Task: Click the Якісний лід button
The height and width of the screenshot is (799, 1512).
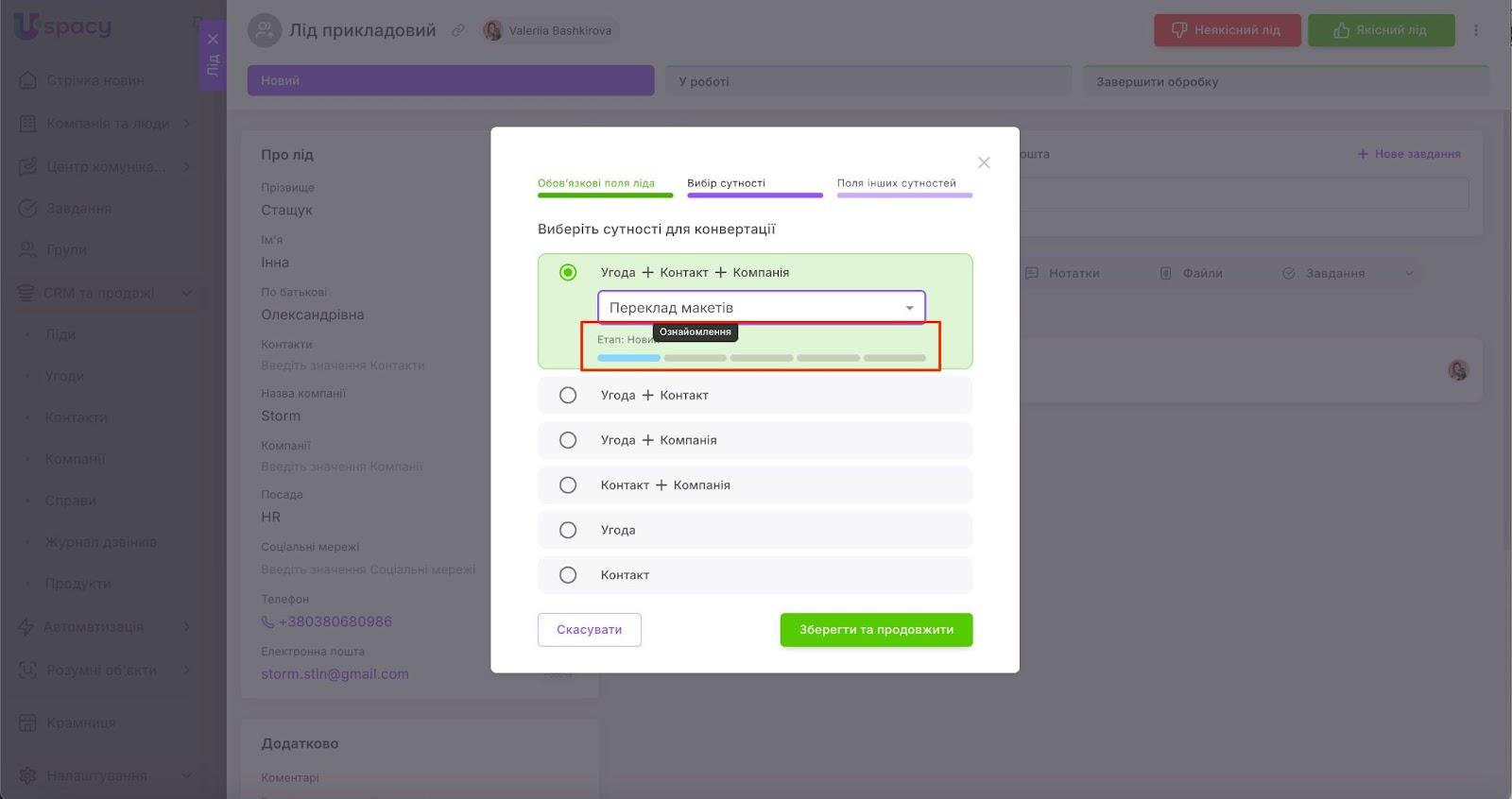Action: tap(1380, 30)
